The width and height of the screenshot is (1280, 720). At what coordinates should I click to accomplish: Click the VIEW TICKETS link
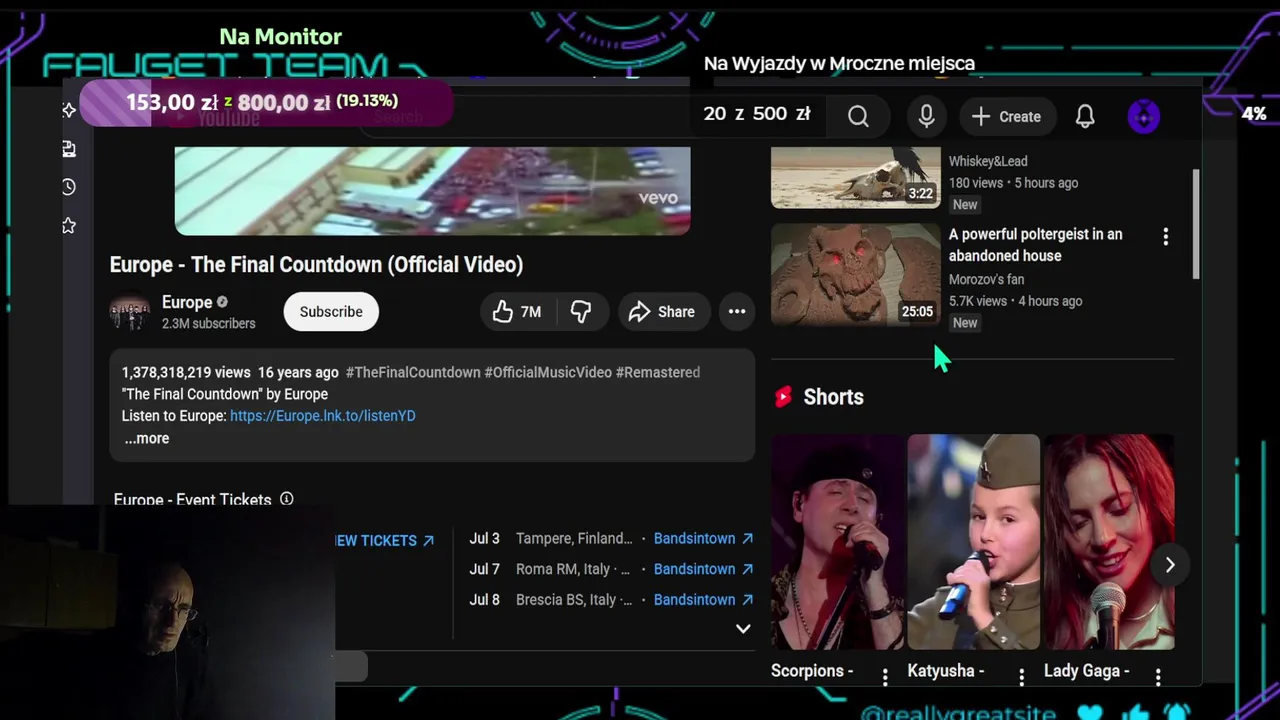pos(385,541)
